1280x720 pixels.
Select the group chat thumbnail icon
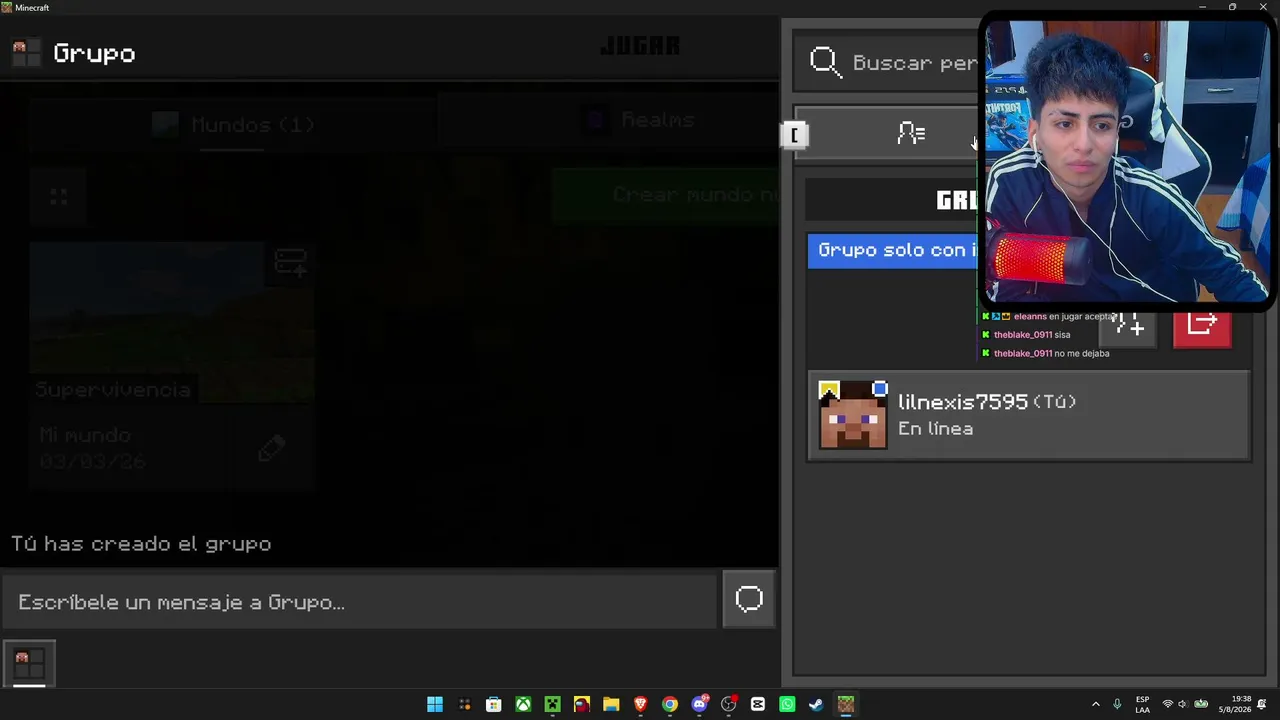click(x=29, y=663)
